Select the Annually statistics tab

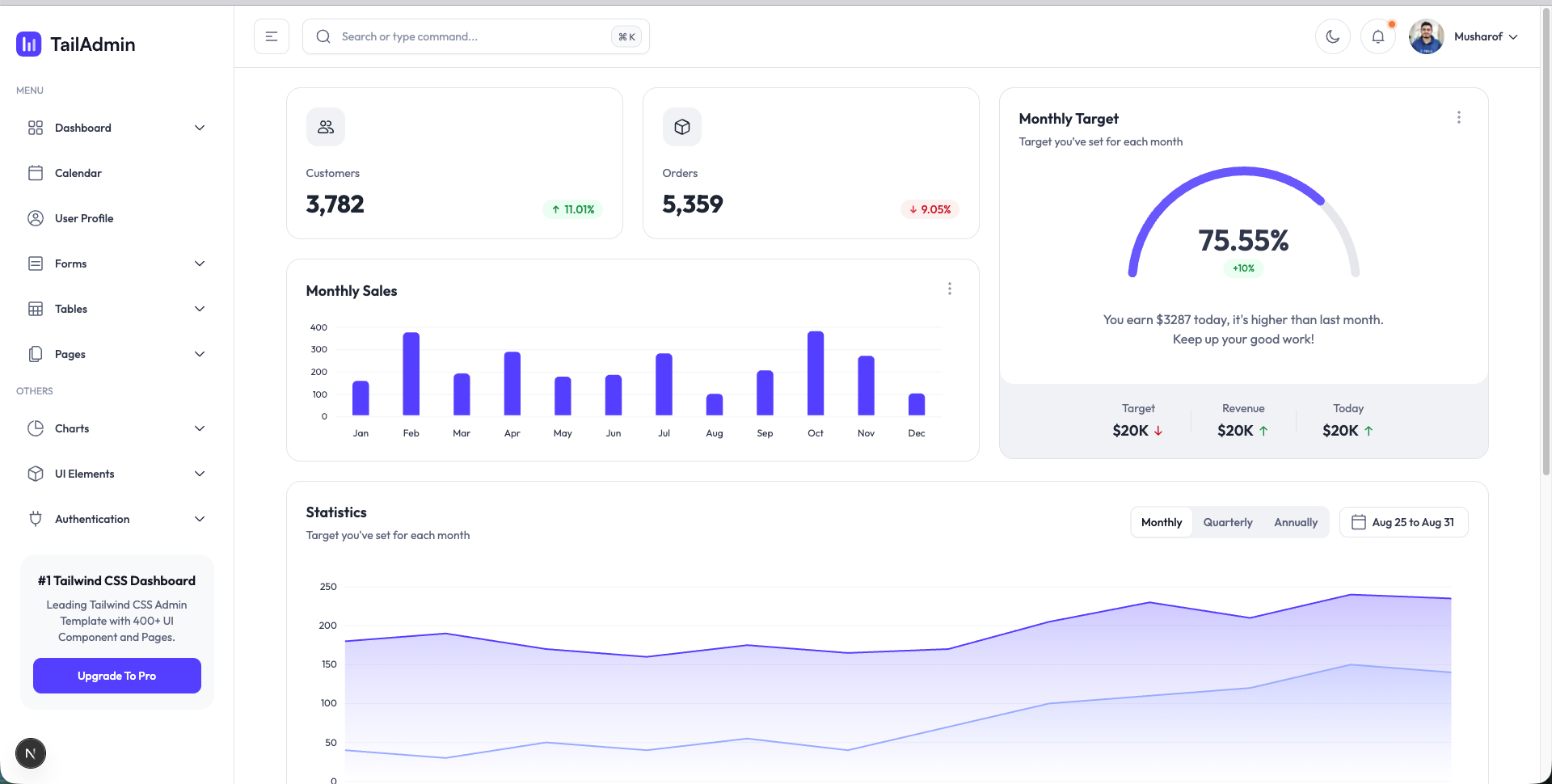pos(1296,522)
